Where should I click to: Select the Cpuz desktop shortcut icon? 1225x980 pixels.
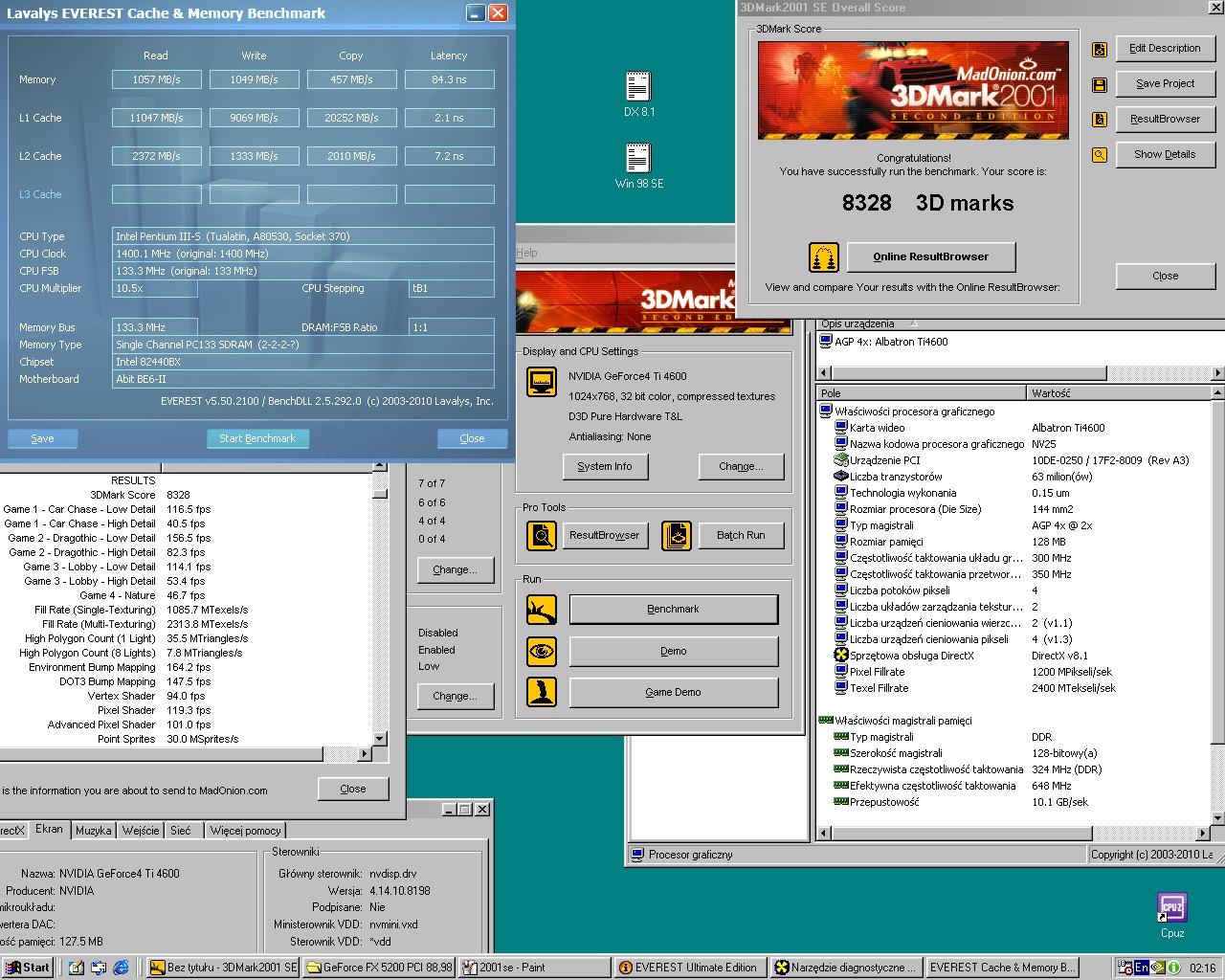[x=1172, y=906]
